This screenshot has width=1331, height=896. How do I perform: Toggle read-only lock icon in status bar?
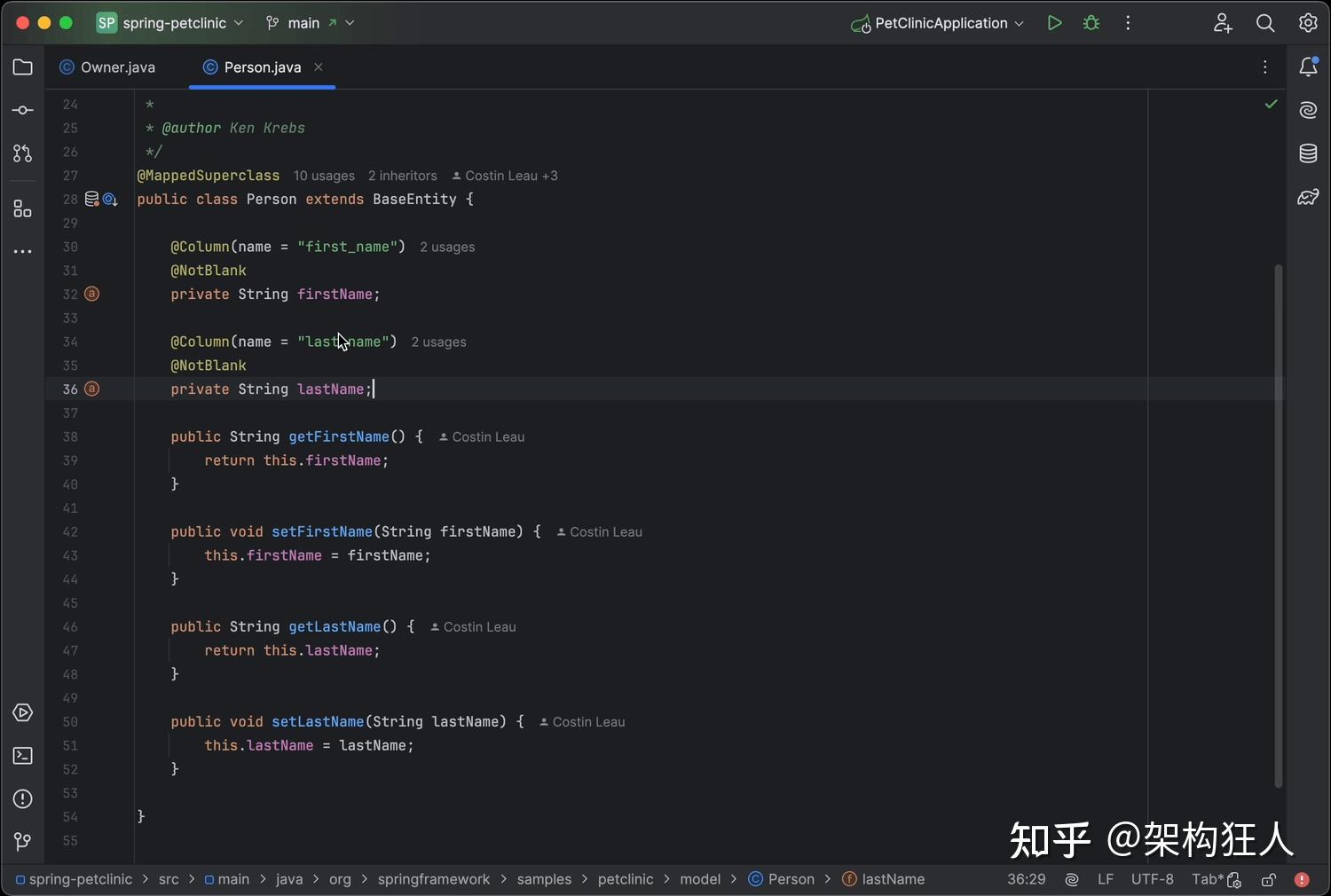[x=1269, y=879]
